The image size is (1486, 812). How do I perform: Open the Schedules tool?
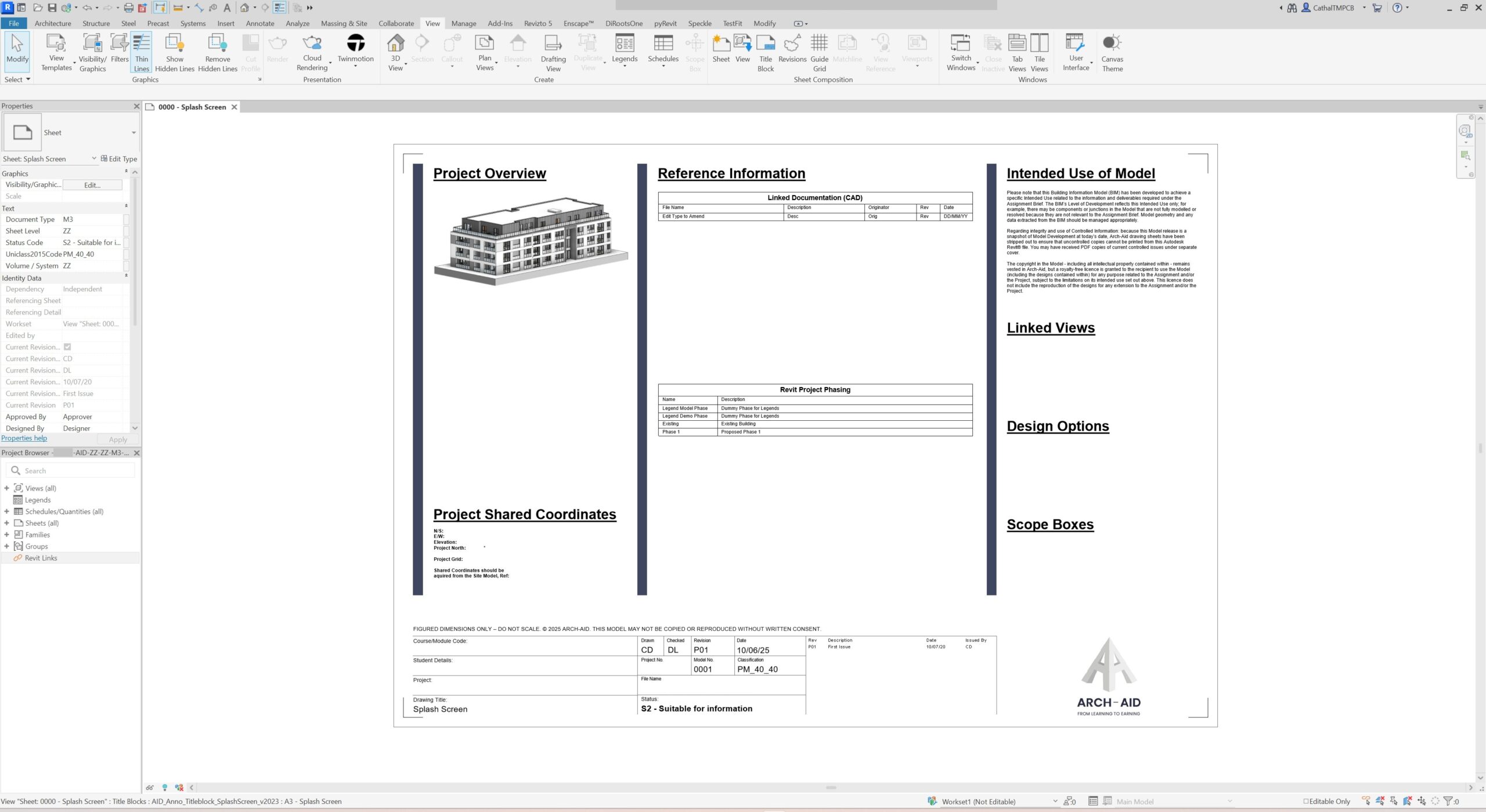coord(663,49)
